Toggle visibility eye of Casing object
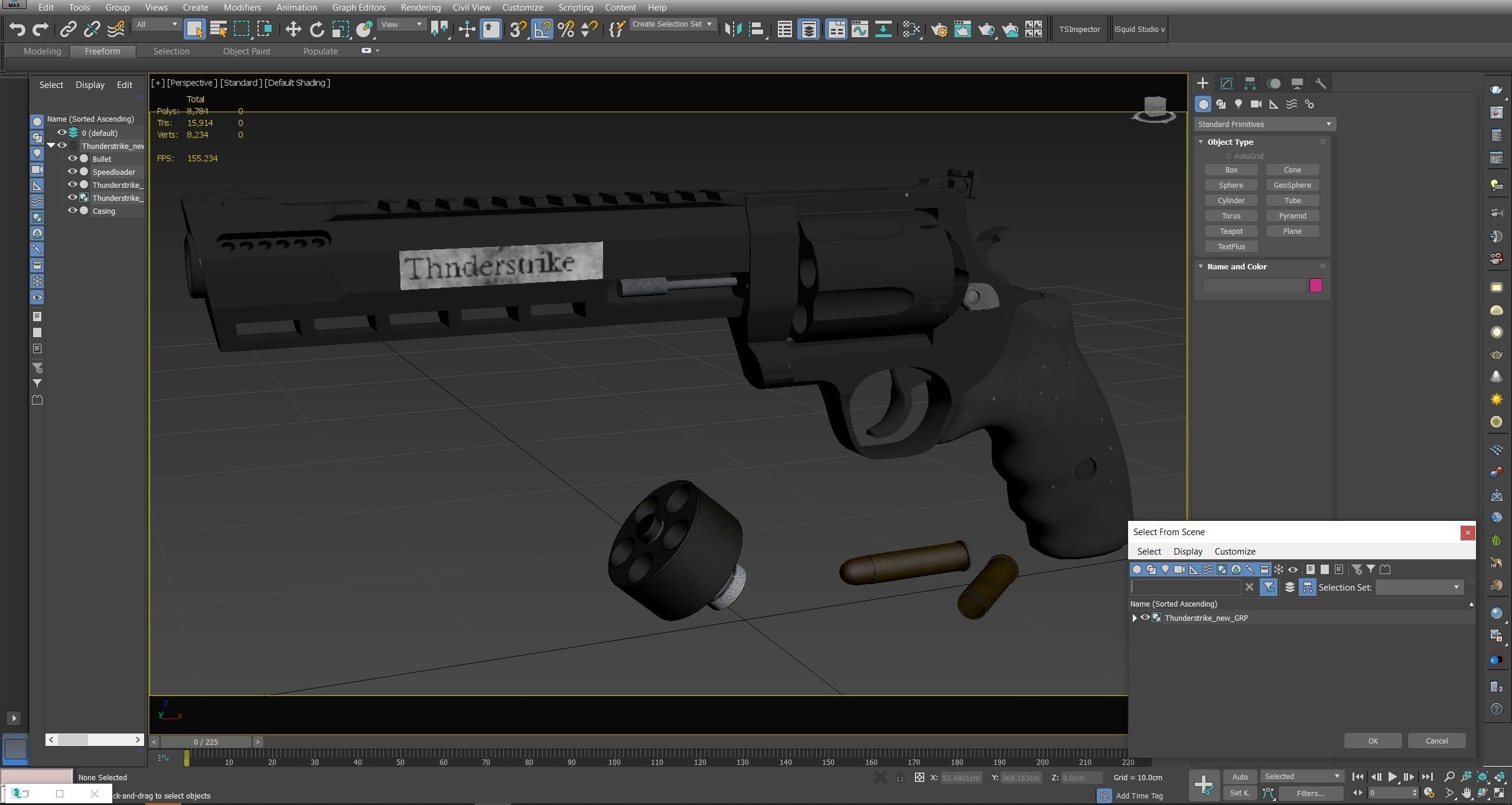 pyautogui.click(x=73, y=210)
